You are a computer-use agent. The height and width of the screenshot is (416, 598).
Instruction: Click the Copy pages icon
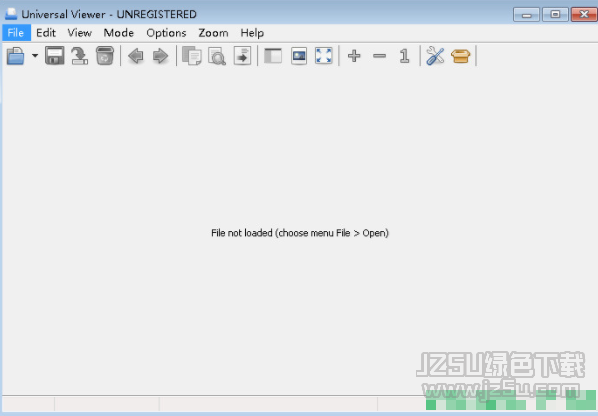click(192, 56)
